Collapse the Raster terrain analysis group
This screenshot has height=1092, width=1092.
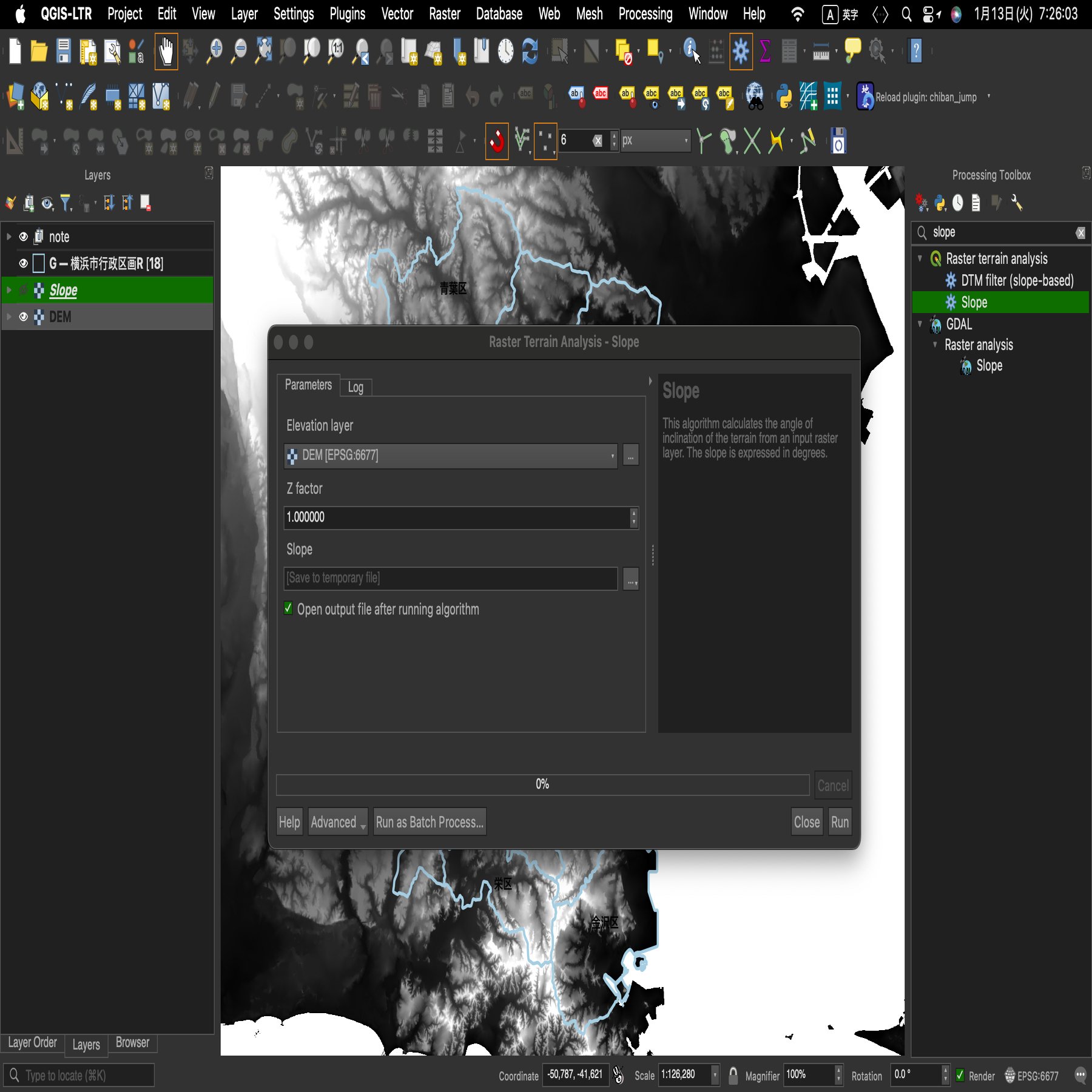(x=920, y=258)
